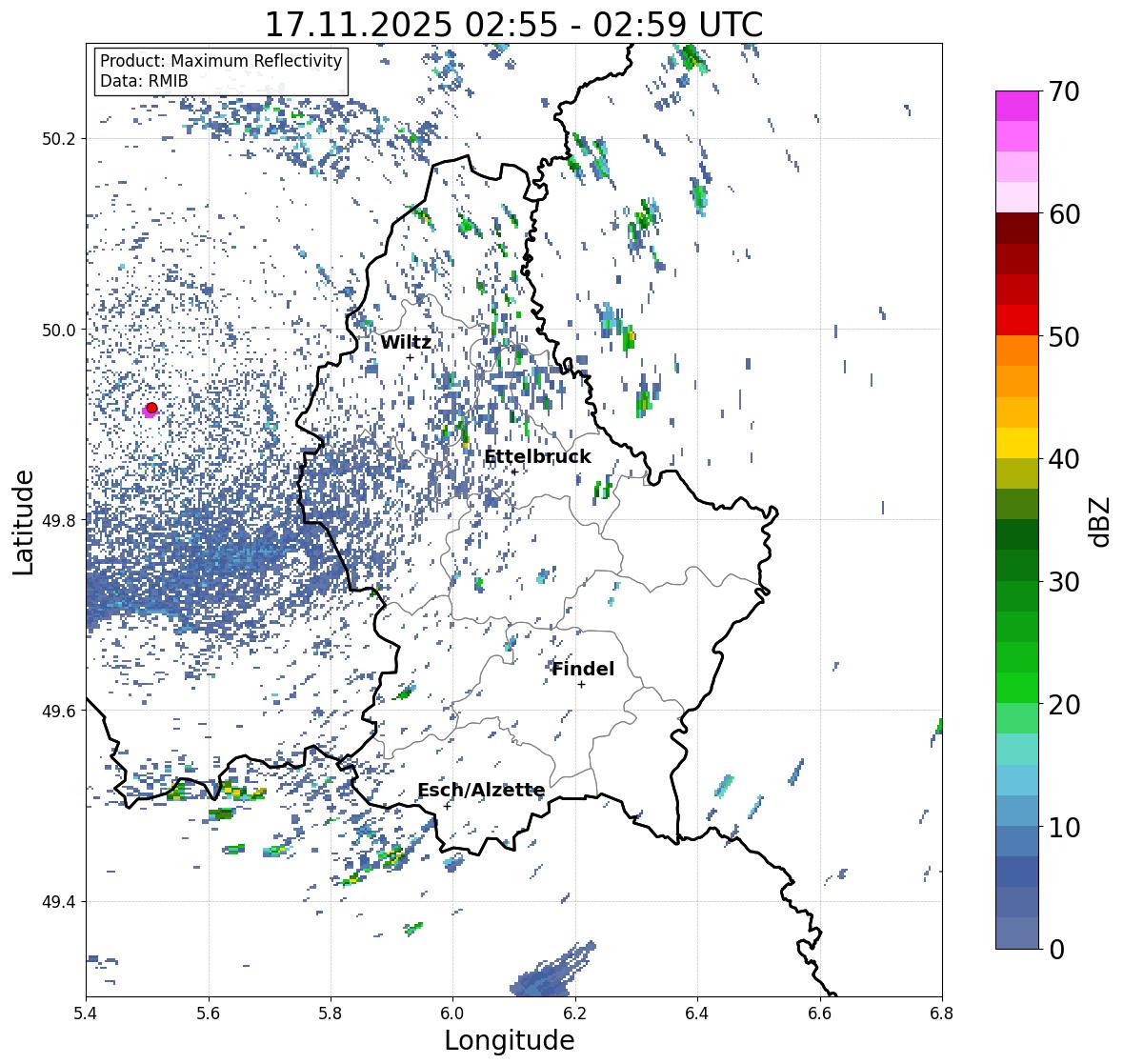Click the 'Product: Maximum Reflectivity' label

(x=221, y=61)
